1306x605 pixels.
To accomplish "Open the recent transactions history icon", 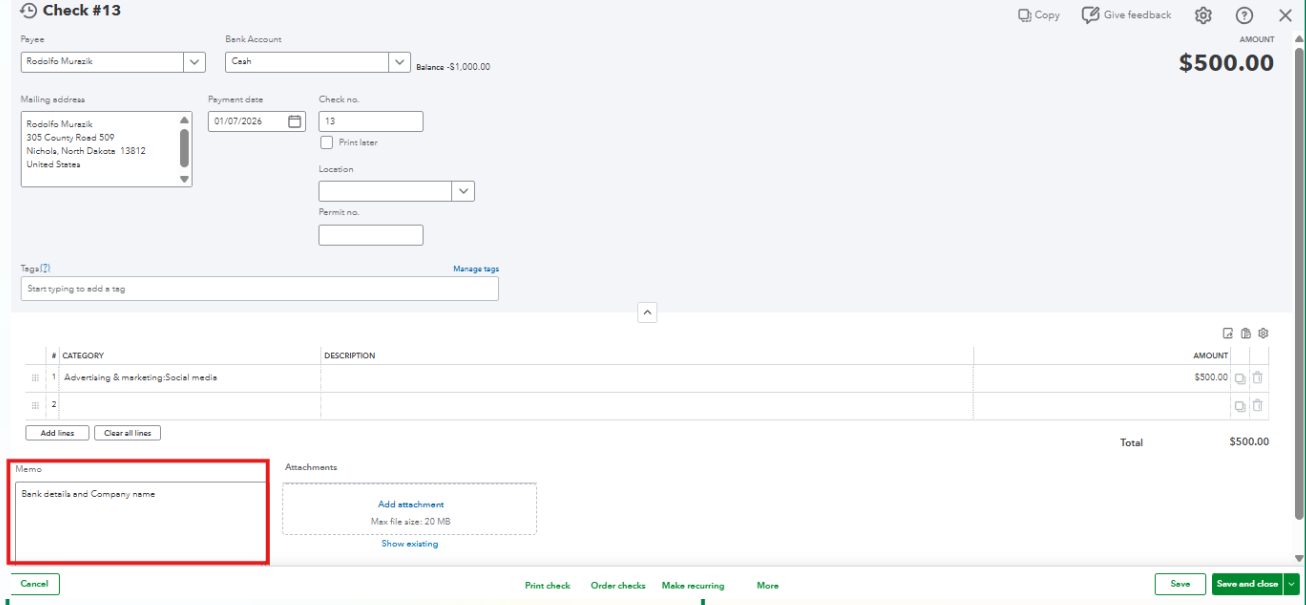I will [28, 11].
